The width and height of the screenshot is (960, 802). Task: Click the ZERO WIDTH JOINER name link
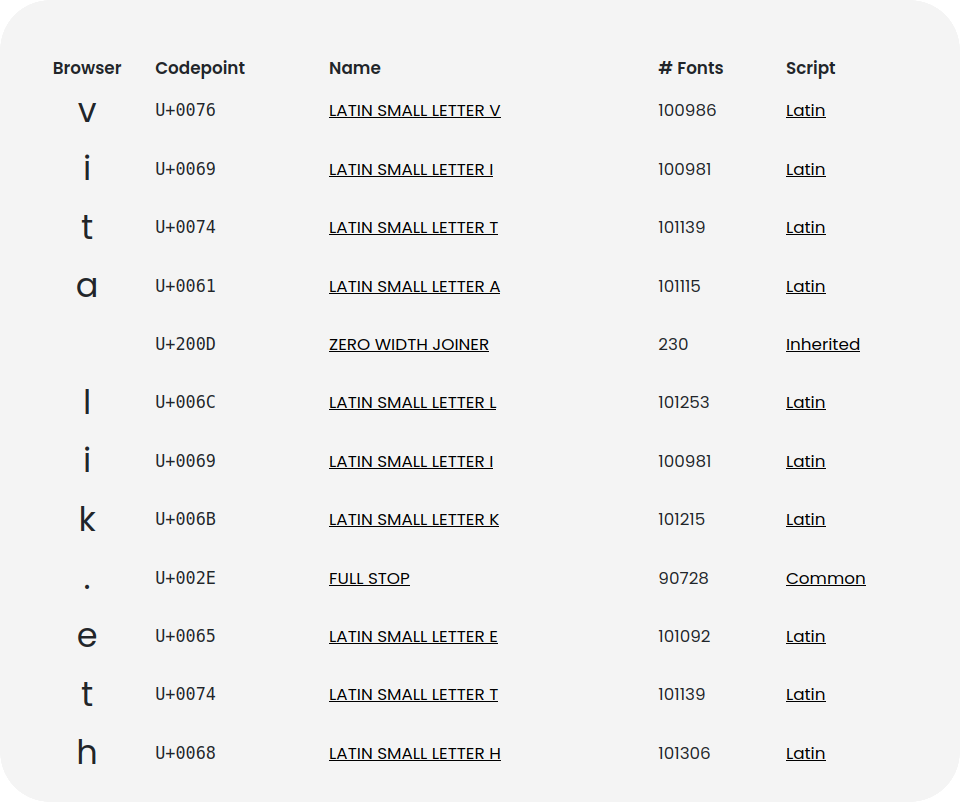(408, 345)
